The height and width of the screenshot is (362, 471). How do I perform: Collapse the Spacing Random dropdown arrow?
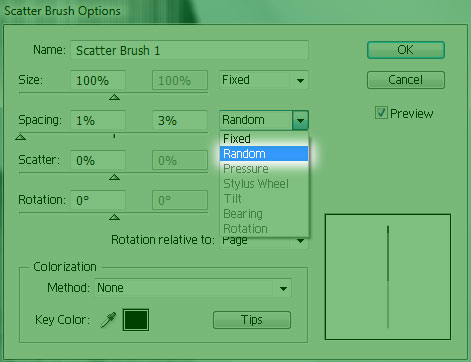(300, 120)
